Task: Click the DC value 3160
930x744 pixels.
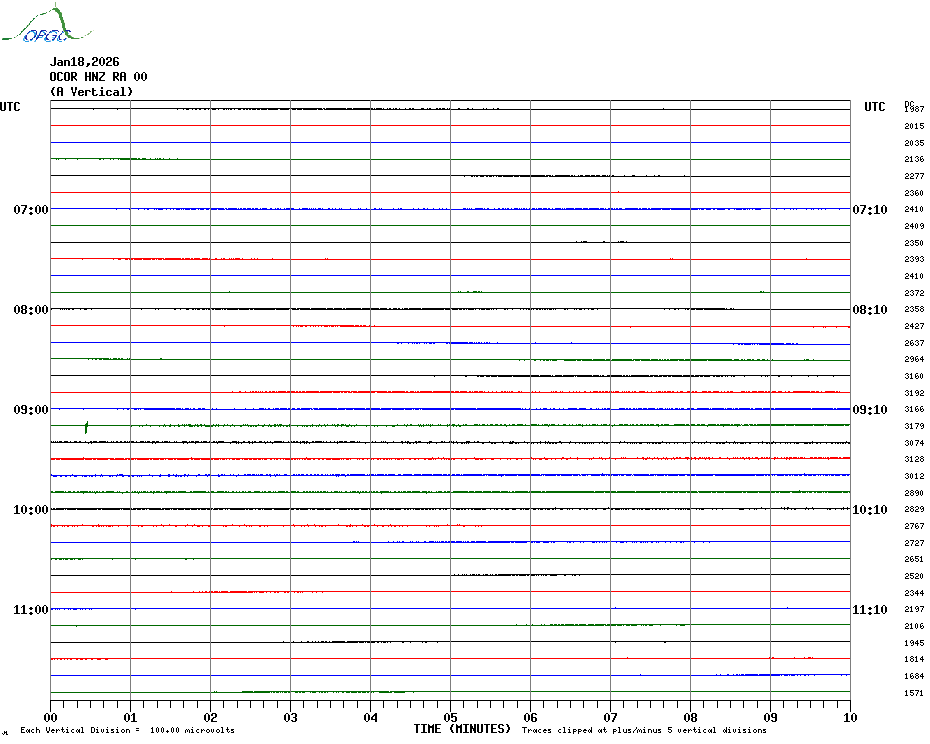Action: [x=914, y=376]
